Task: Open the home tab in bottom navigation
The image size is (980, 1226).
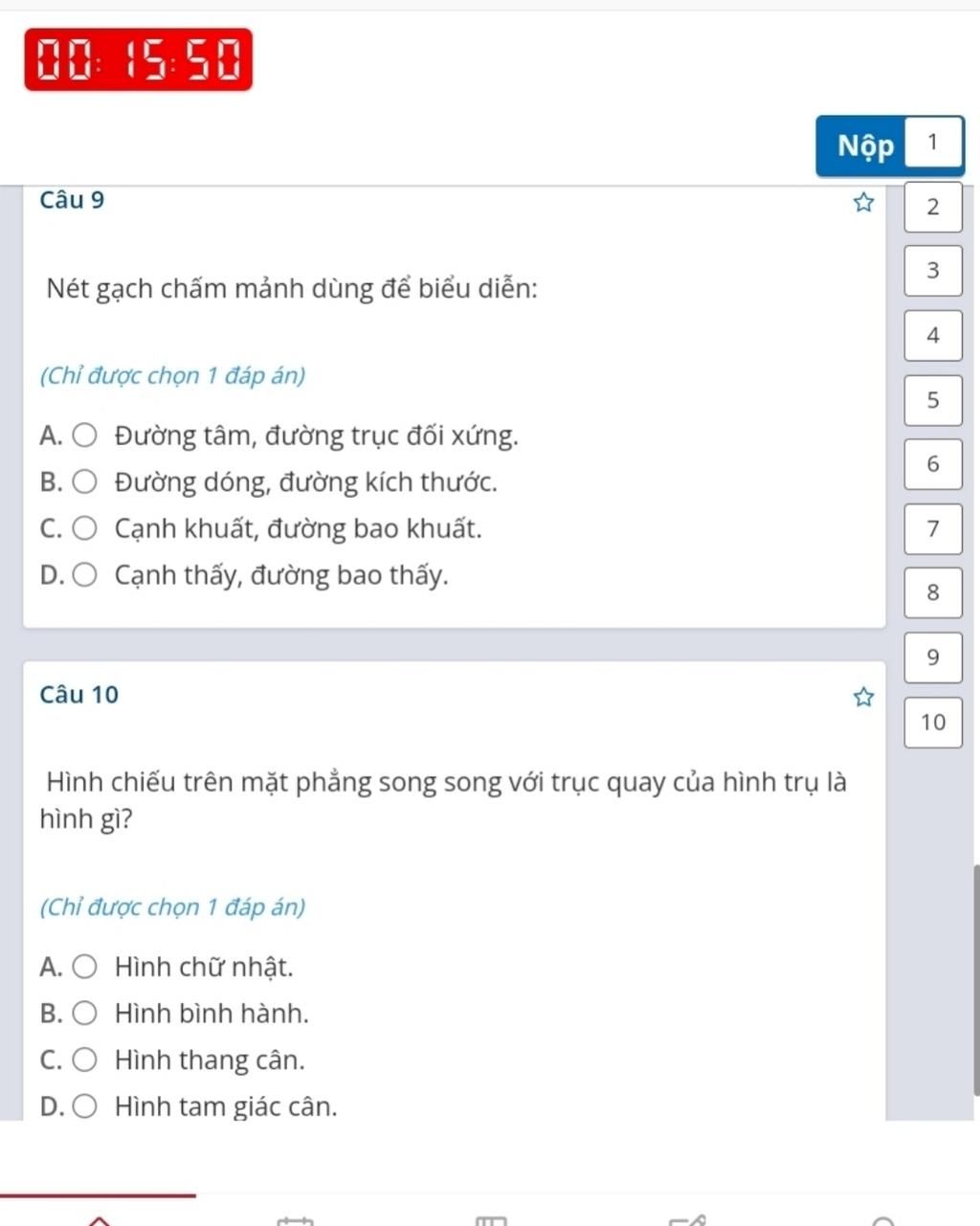Action: click(x=99, y=1220)
